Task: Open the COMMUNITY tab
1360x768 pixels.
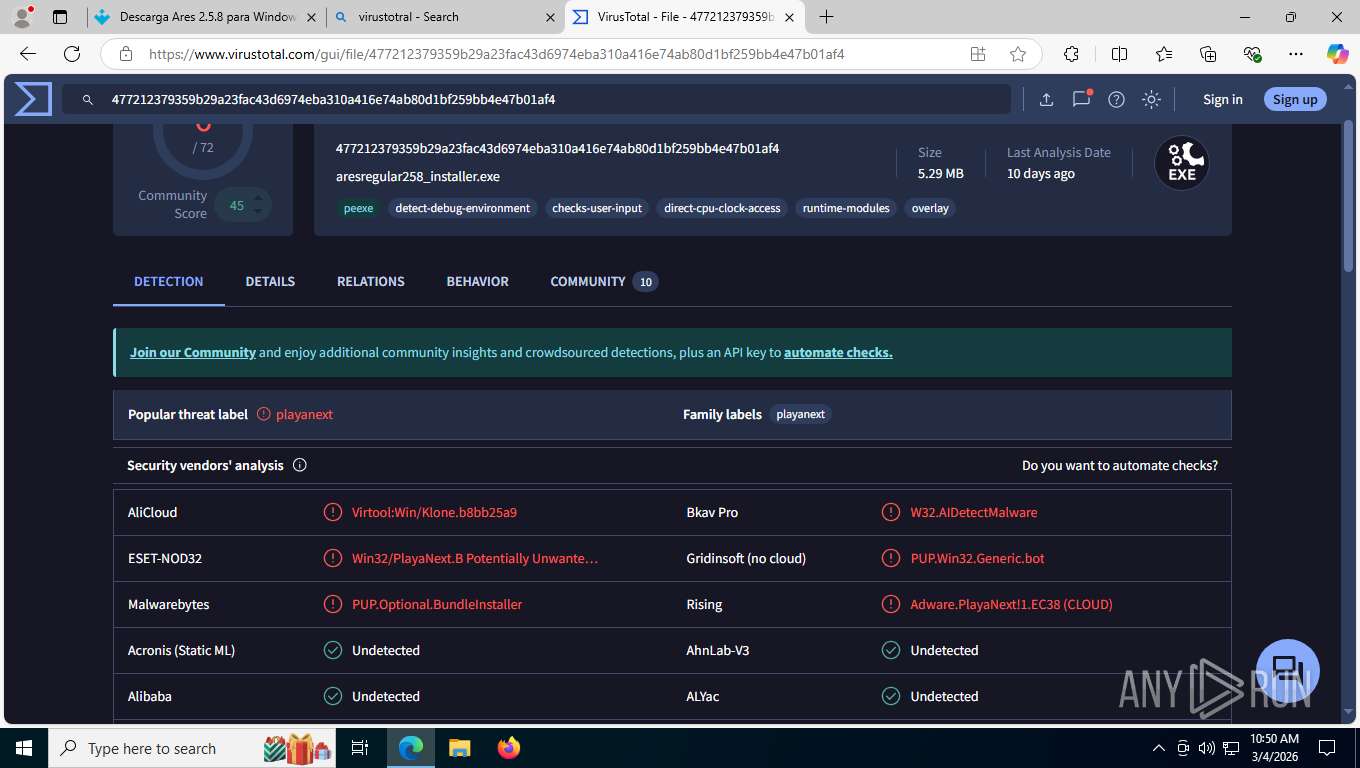Action: tap(604, 281)
